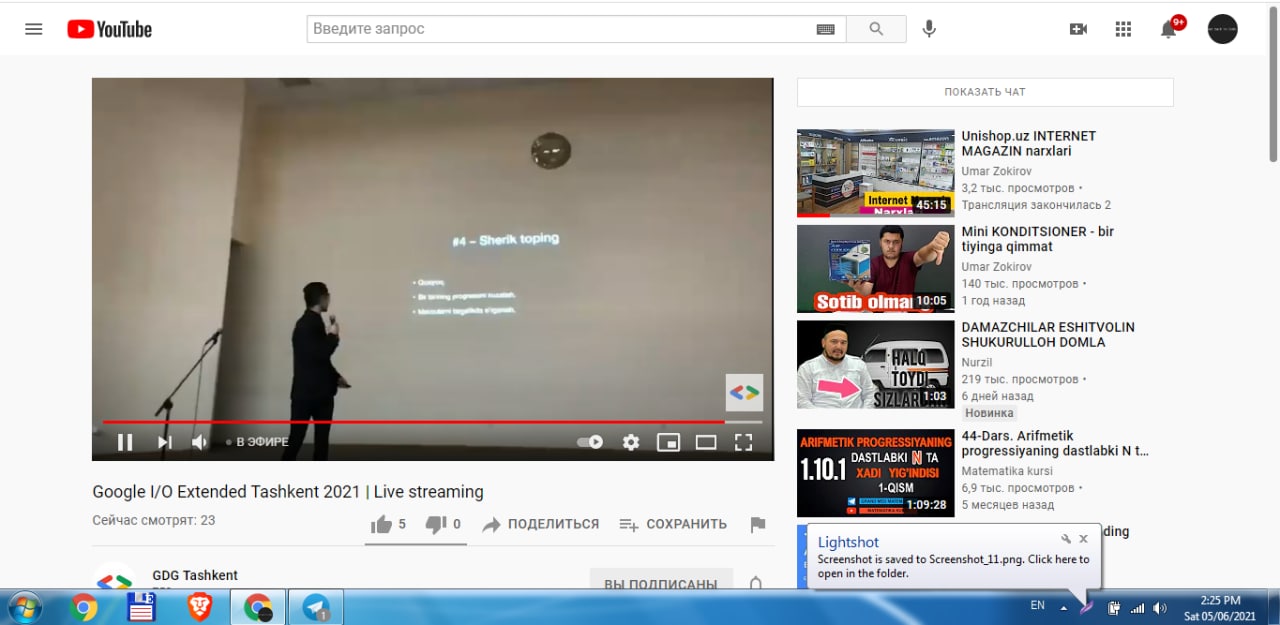Open DAMAZCHILAR ESHITVOLIN video thumbnail
The height and width of the screenshot is (625, 1280).
[875, 364]
